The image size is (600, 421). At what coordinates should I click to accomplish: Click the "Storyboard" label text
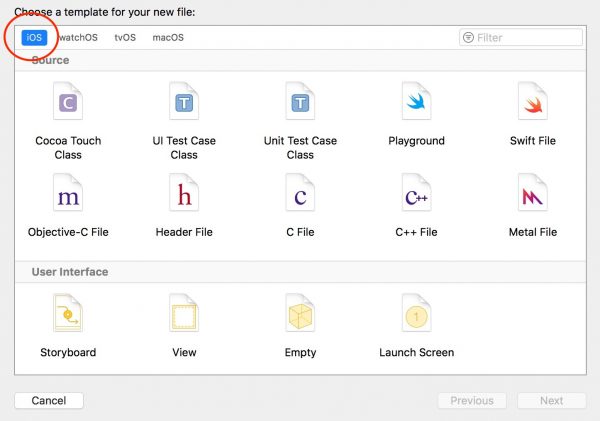[x=68, y=352]
